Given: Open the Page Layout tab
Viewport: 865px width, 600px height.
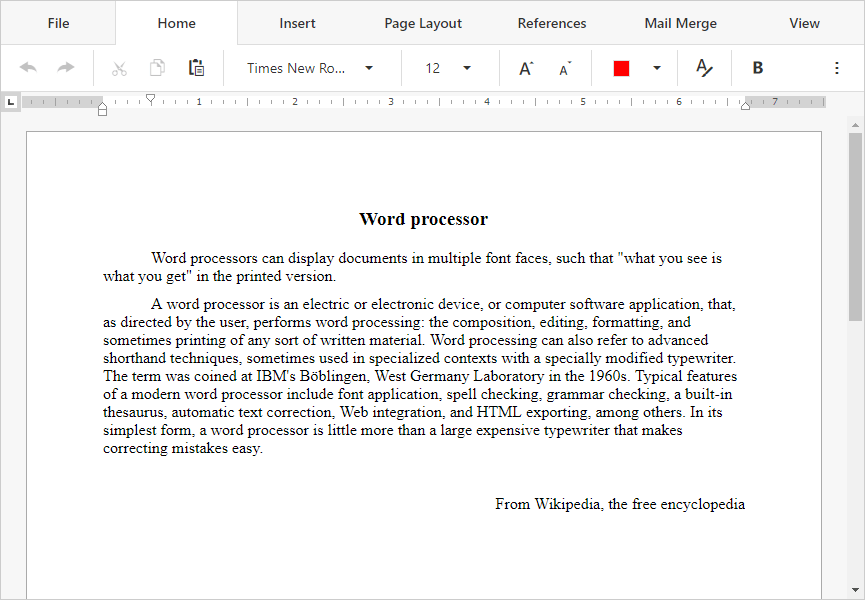Looking at the screenshot, I should click(x=423, y=23).
